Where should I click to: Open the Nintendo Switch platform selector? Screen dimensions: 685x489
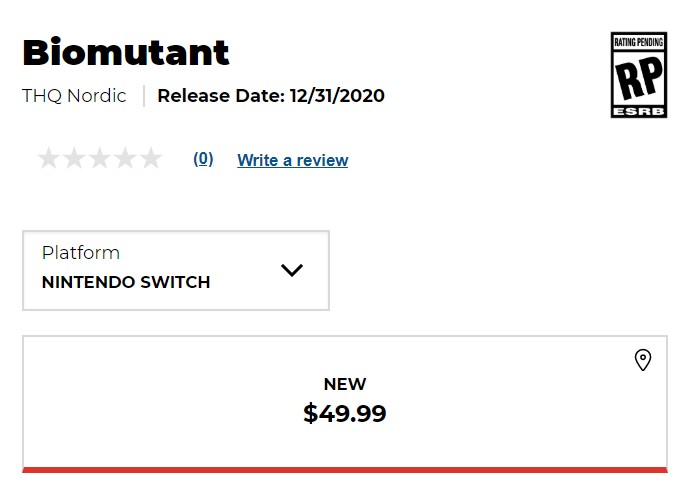tap(176, 271)
